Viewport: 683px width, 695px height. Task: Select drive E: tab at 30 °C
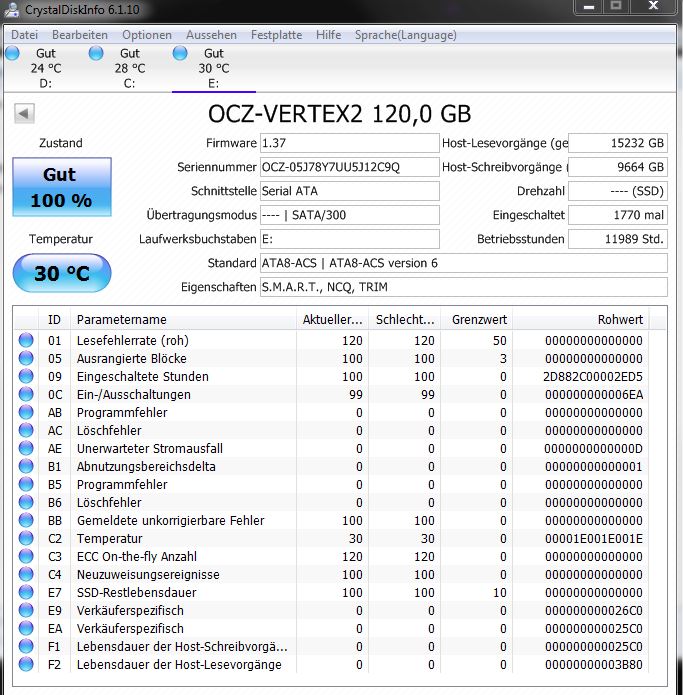click(x=214, y=68)
